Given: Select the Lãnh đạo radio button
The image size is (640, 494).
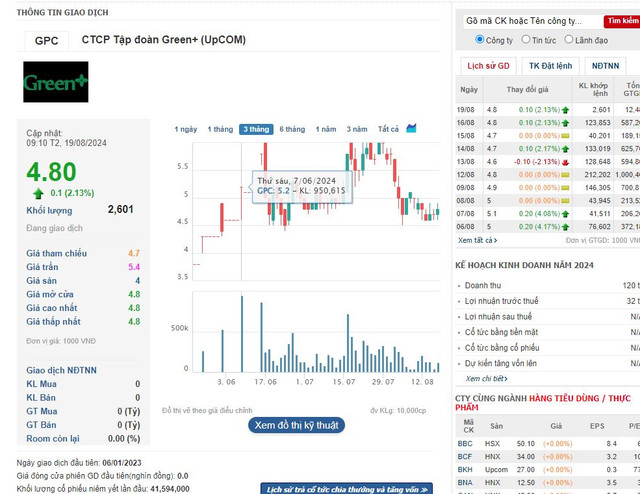Looking at the screenshot, I should click(x=569, y=40).
